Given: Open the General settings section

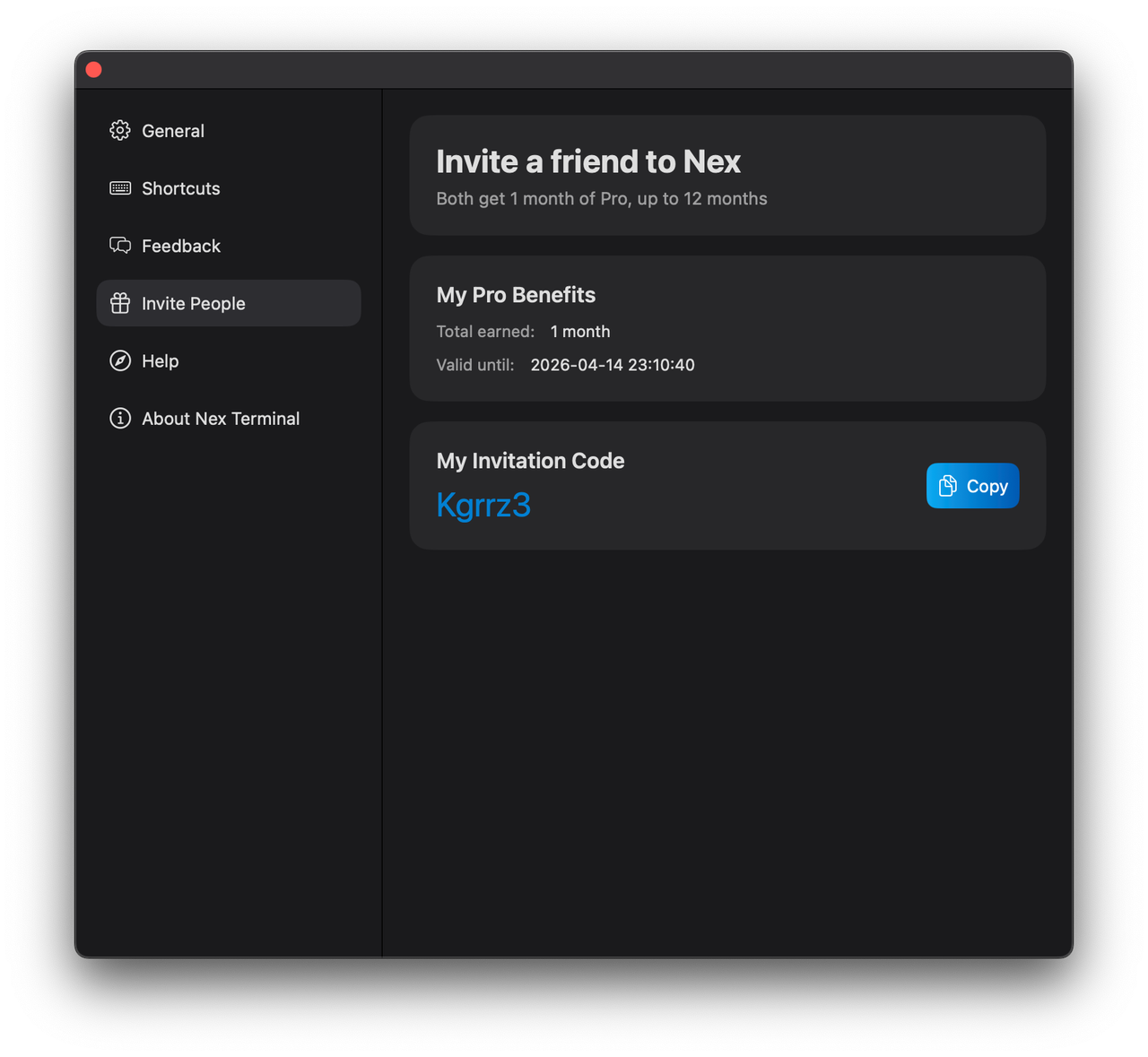Looking at the screenshot, I should pos(173,131).
